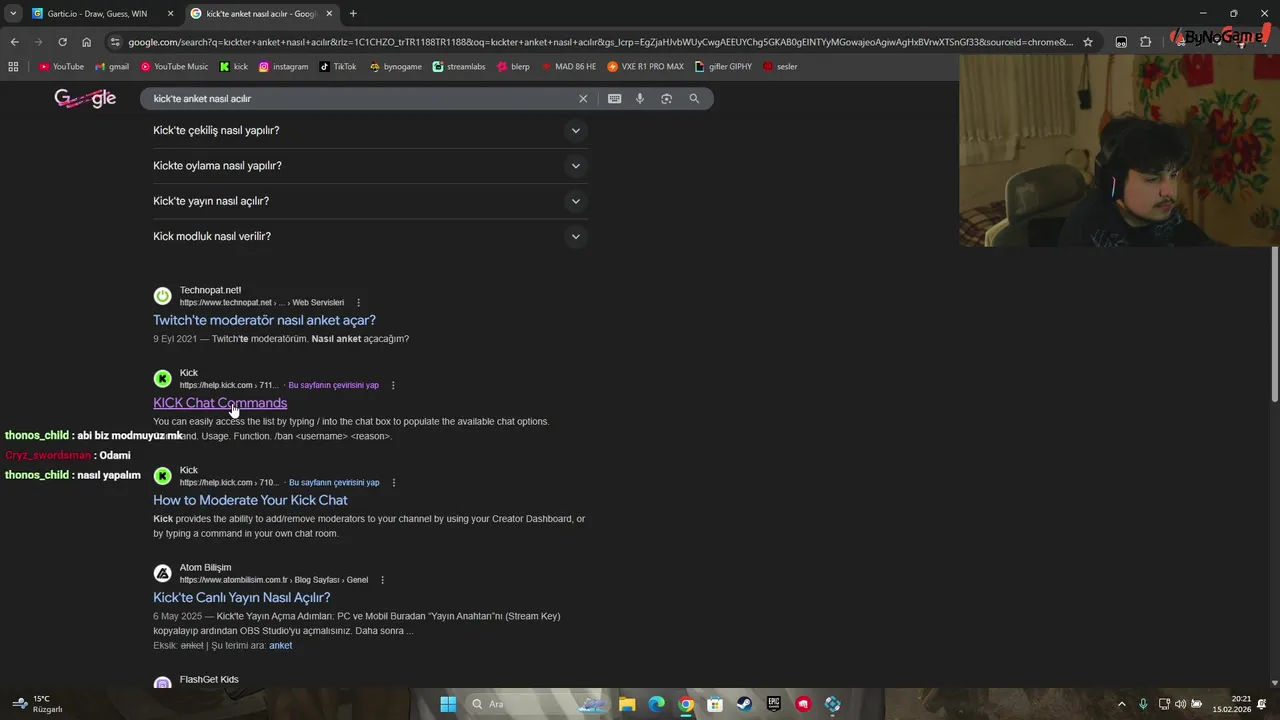Expand "Kick modluk nasıl verilir?" question
Image resolution: width=1280 pixels, height=720 pixels.
point(369,237)
